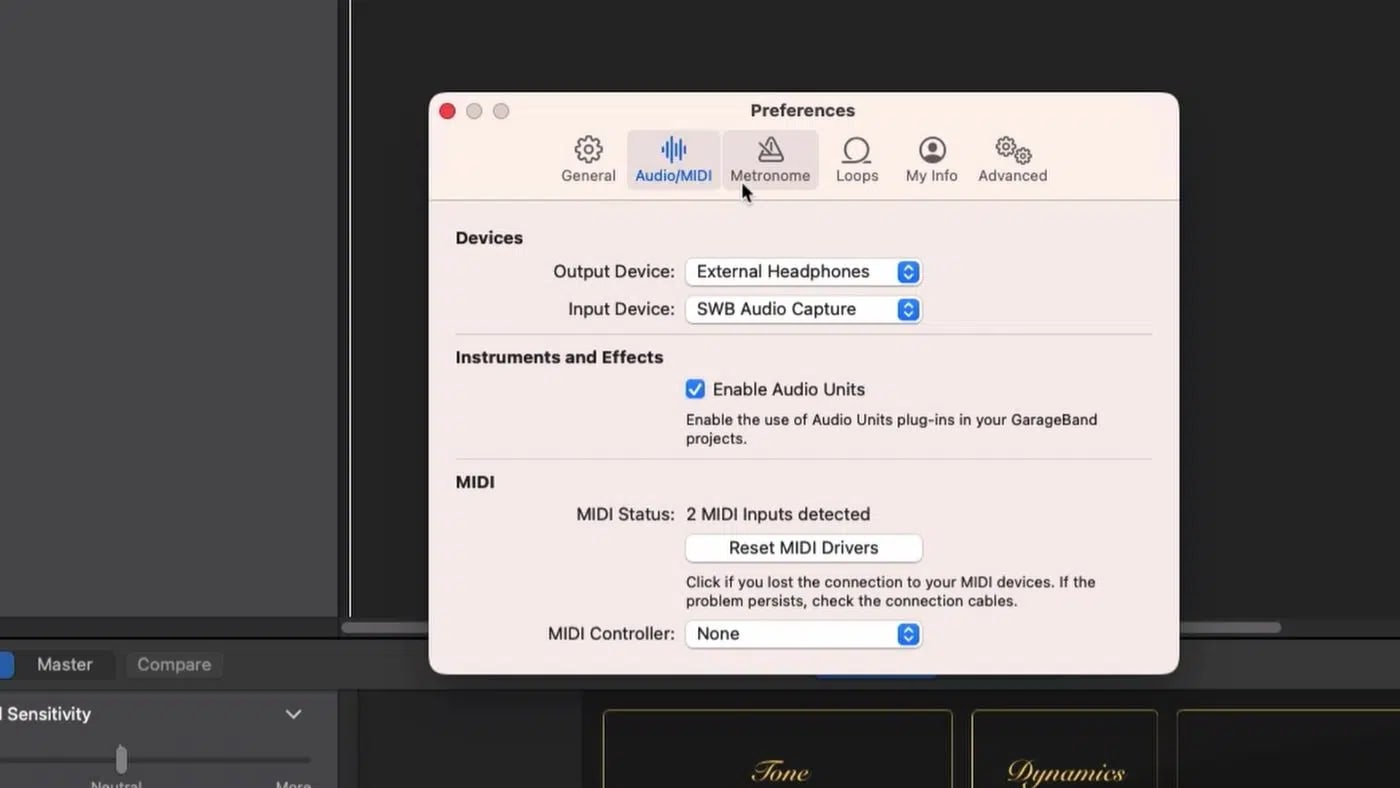Select the Compare tab
1400x788 pixels.
click(x=173, y=664)
